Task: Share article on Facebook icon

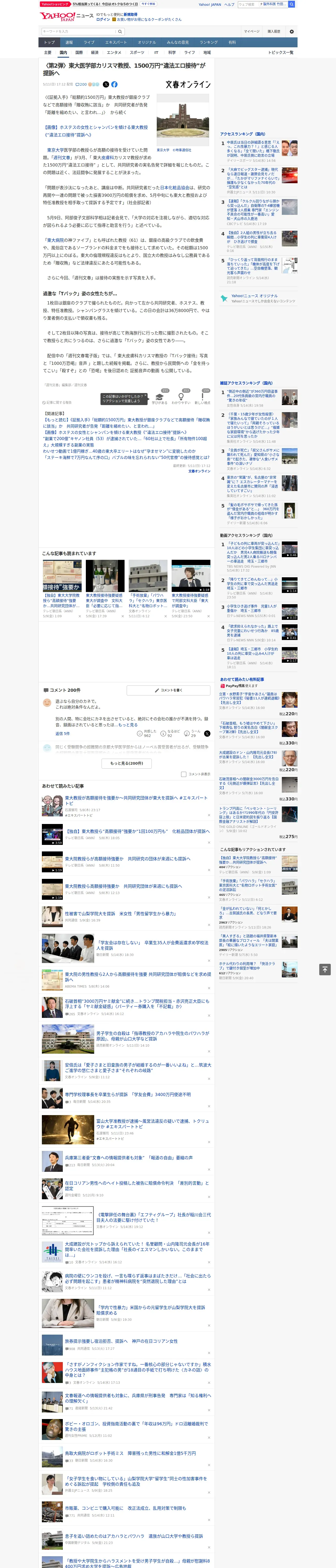Action: 114,85
